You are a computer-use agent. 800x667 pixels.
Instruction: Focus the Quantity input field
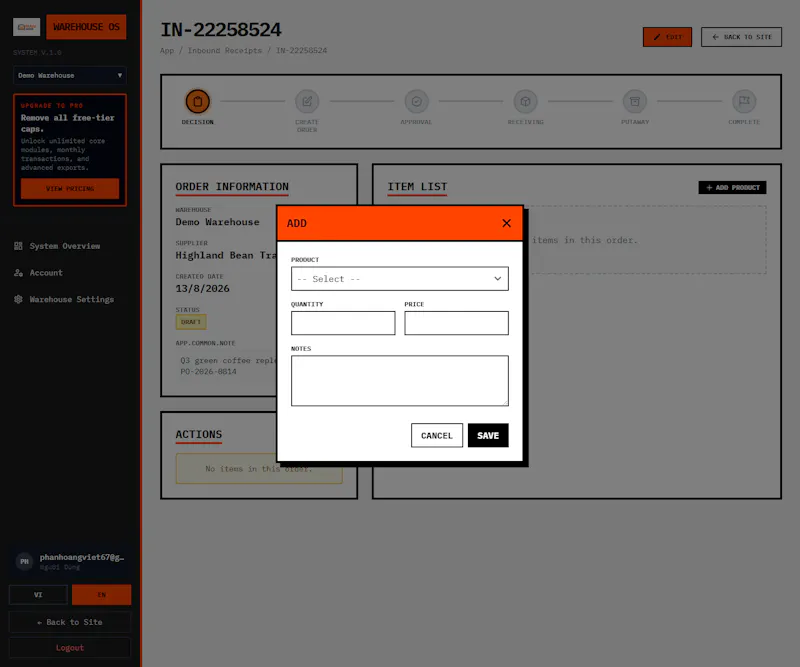[343, 323]
